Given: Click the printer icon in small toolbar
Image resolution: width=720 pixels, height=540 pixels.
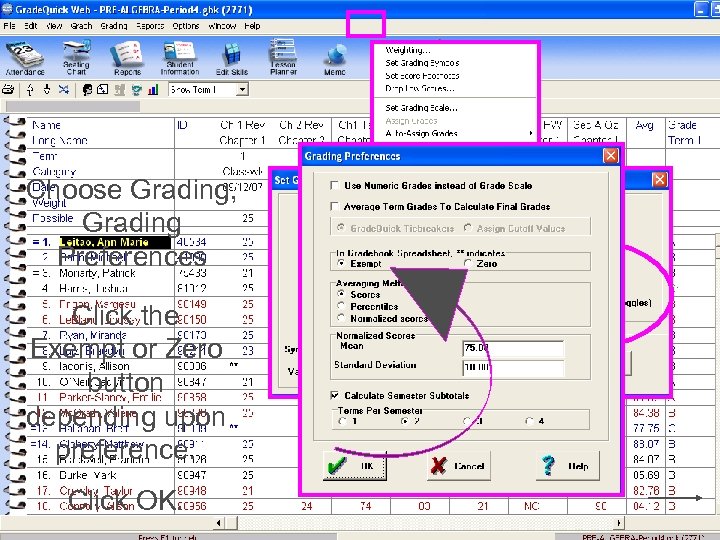Looking at the screenshot, I should pyautogui.click(x=8, y=90).
